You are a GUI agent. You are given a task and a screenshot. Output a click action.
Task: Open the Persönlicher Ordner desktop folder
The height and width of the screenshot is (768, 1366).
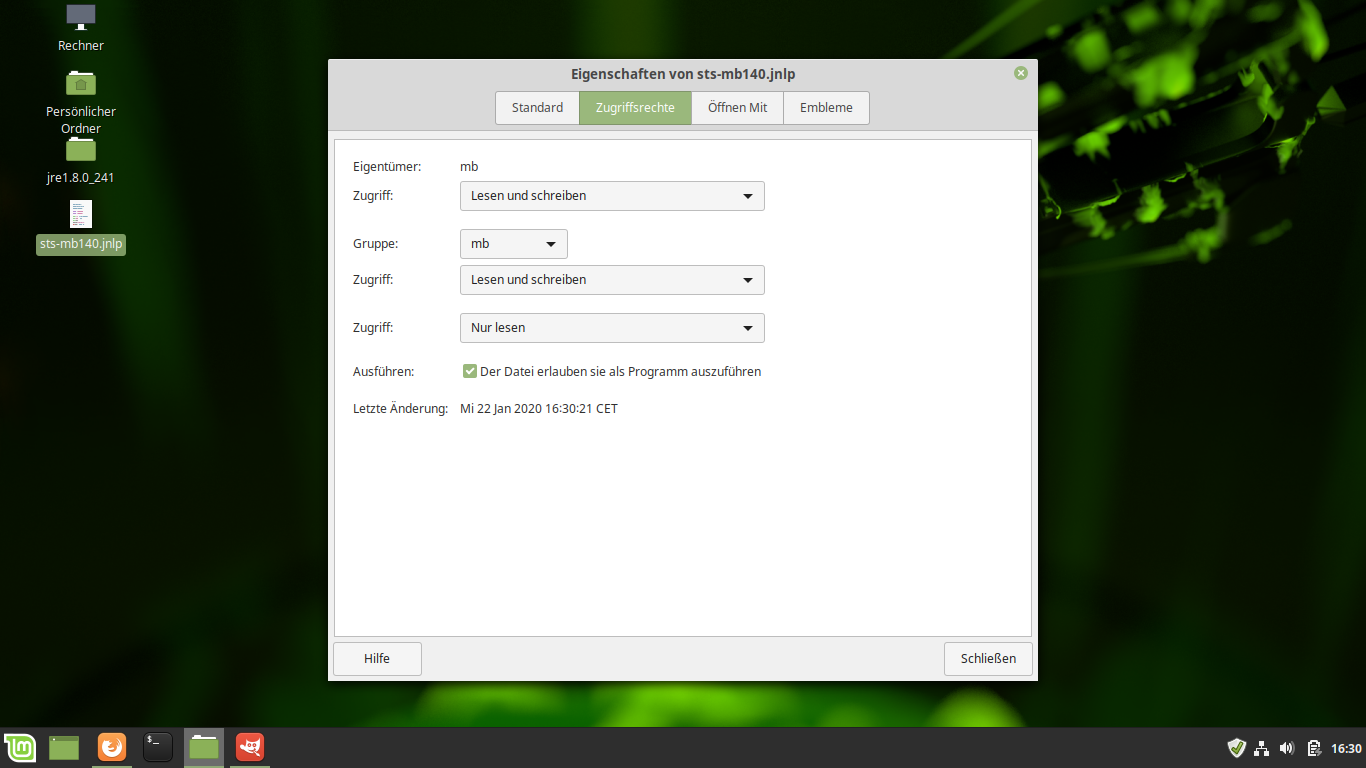pos(81,84)
